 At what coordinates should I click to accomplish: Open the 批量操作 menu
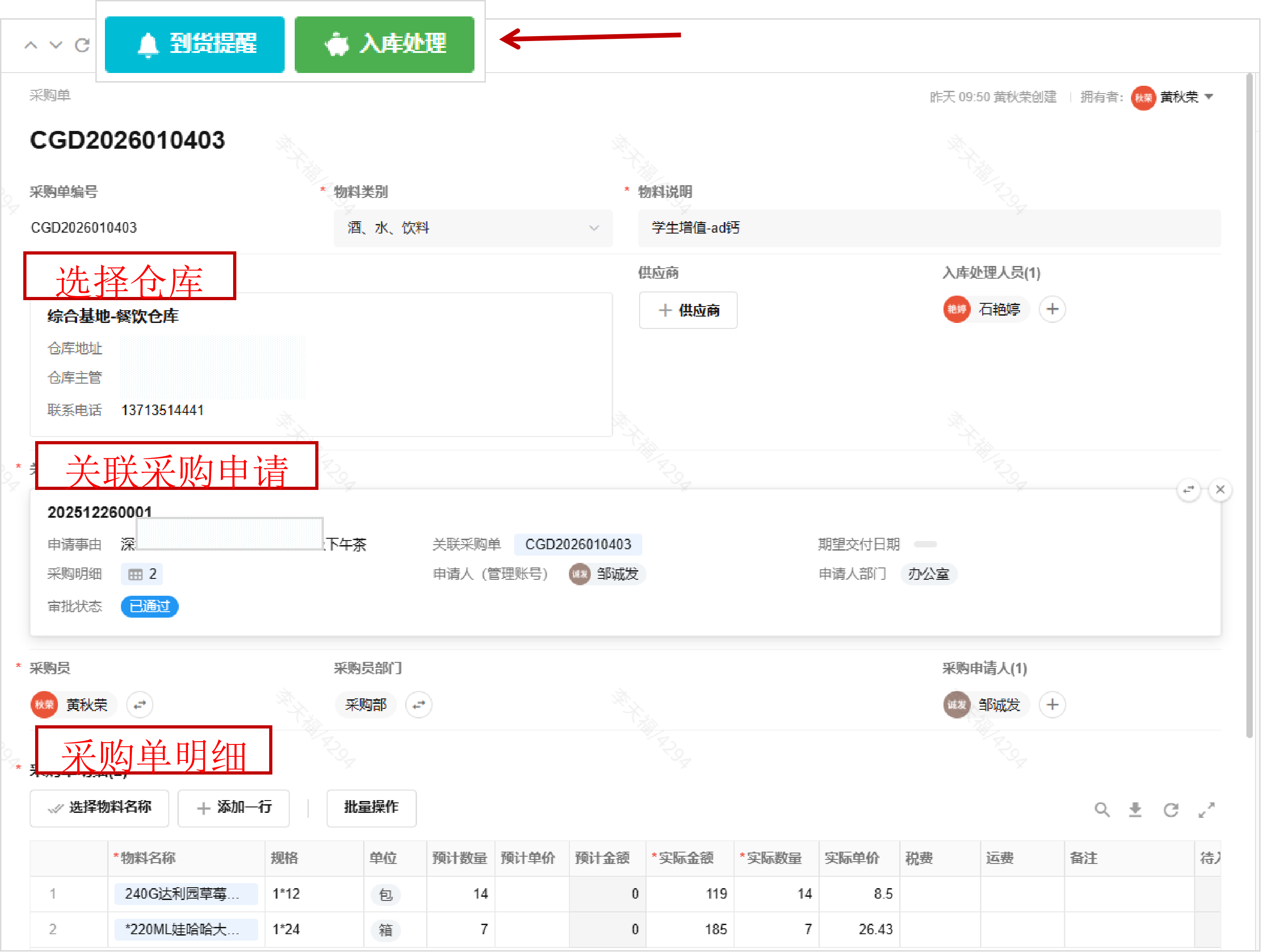[371, 807]
